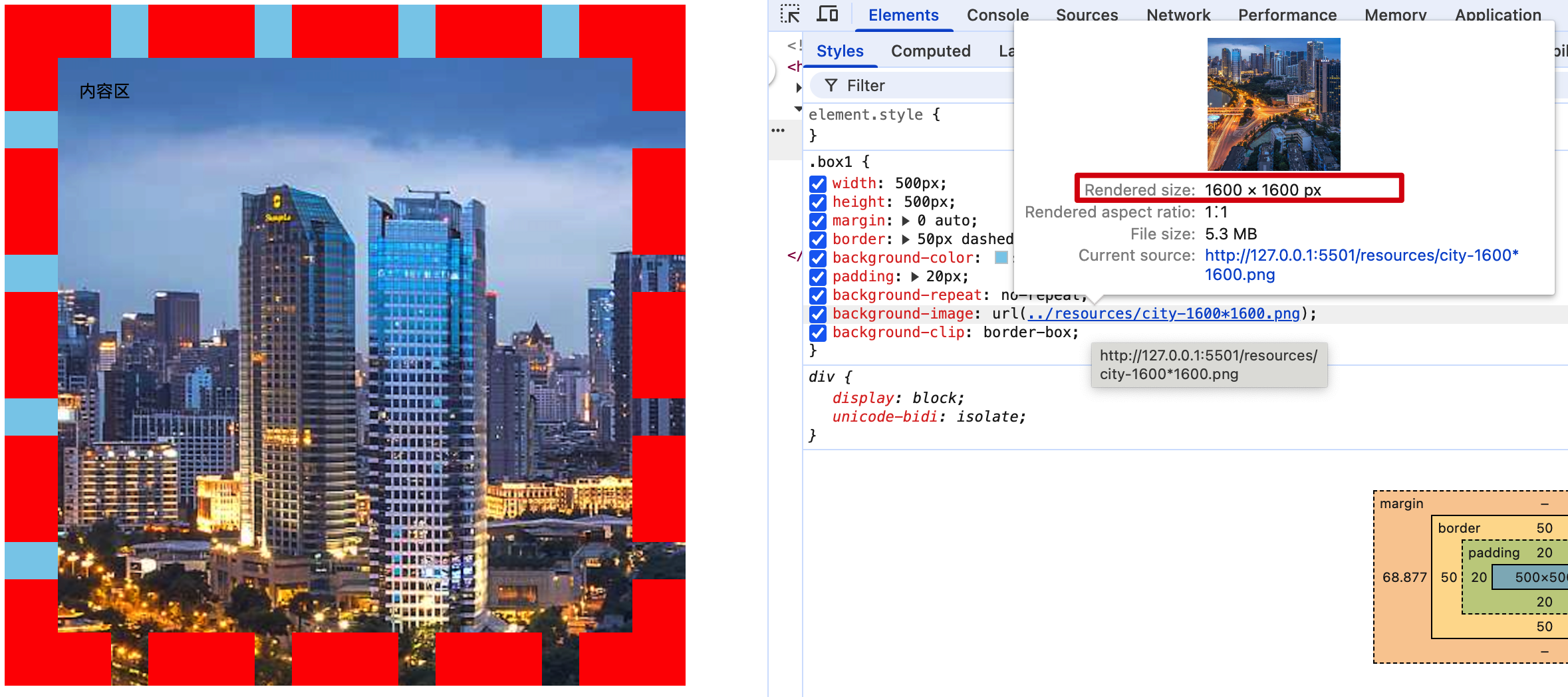Screen dimensions: 1568x697
Task: Expand the collapsed DOM node arrow
Action: pyautogui.click(x=799, y=87)
